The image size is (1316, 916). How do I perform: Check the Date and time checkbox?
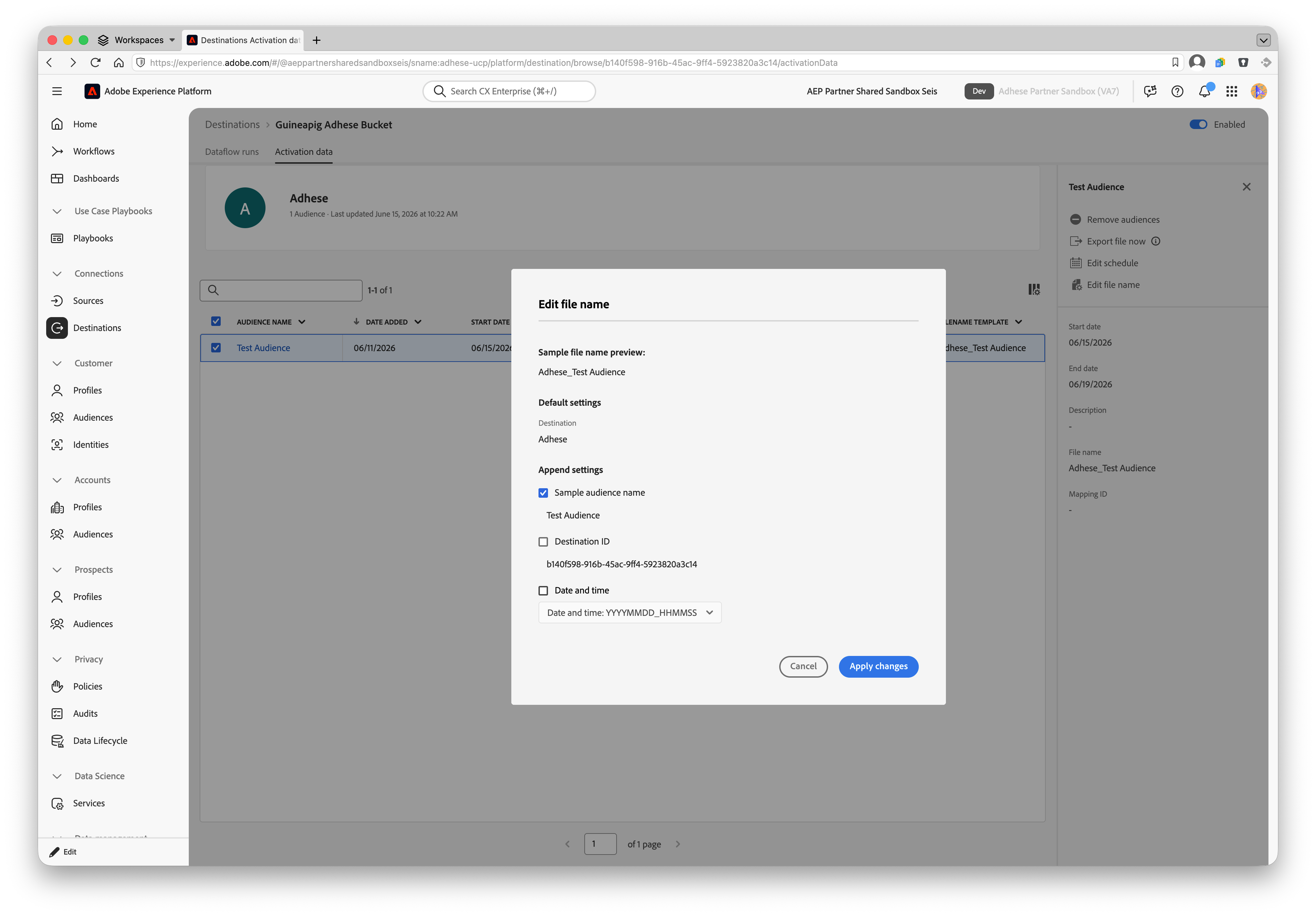[543, 590]
